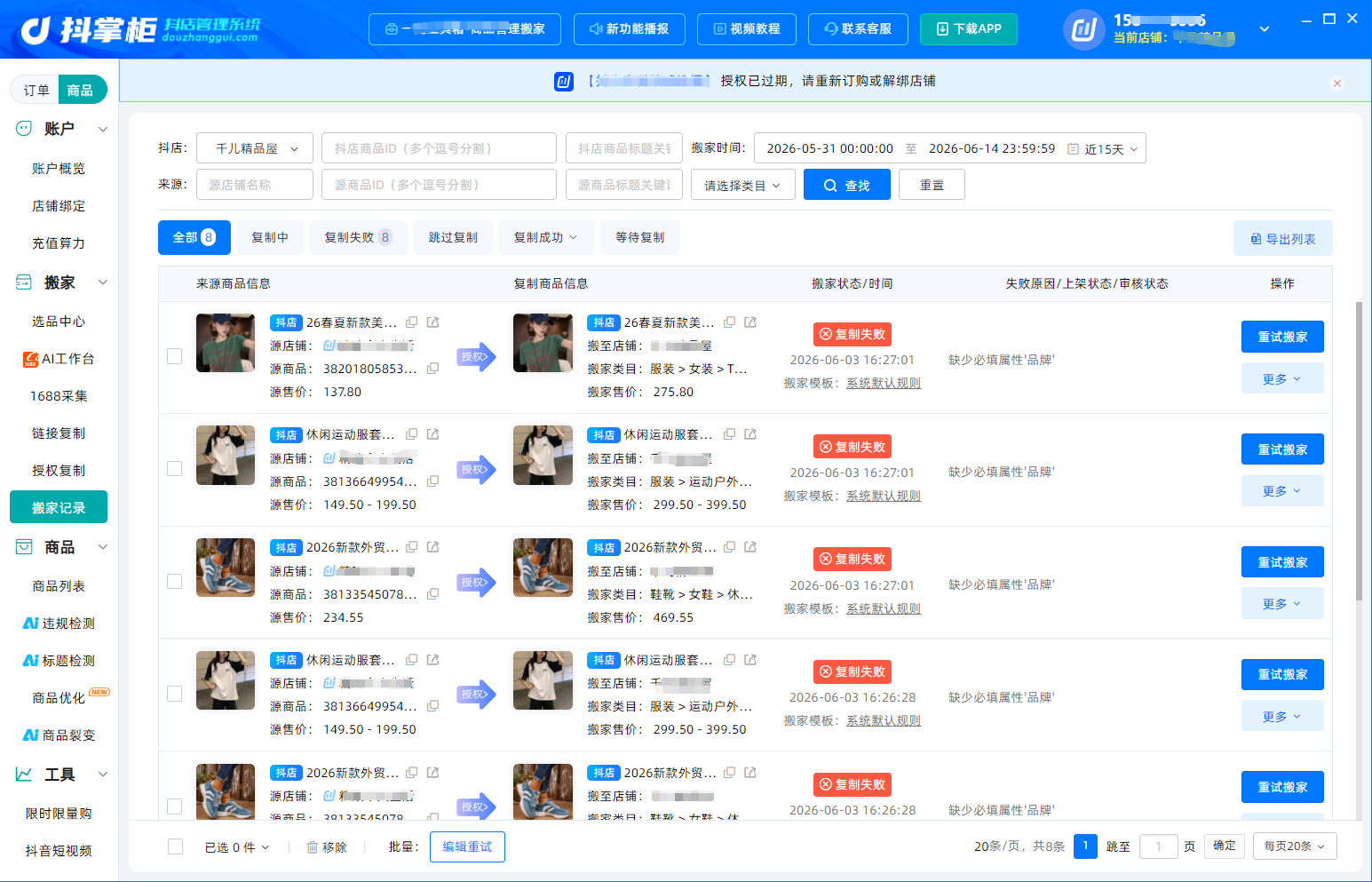
Task: Open the 已选 0 件 selection dropdown
Action: 237,847
